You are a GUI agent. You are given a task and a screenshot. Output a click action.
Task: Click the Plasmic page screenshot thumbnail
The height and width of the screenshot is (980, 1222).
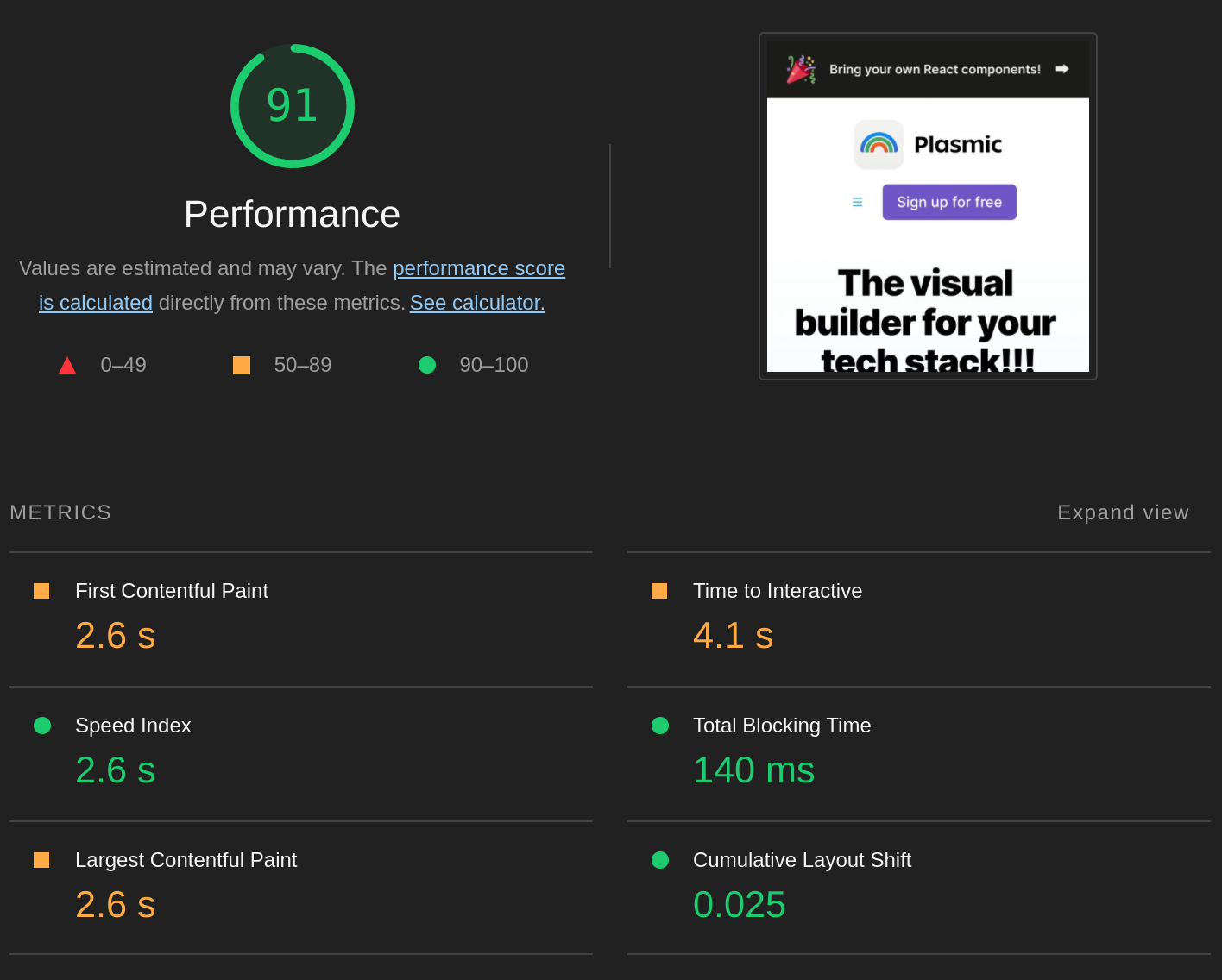(928, 206)
